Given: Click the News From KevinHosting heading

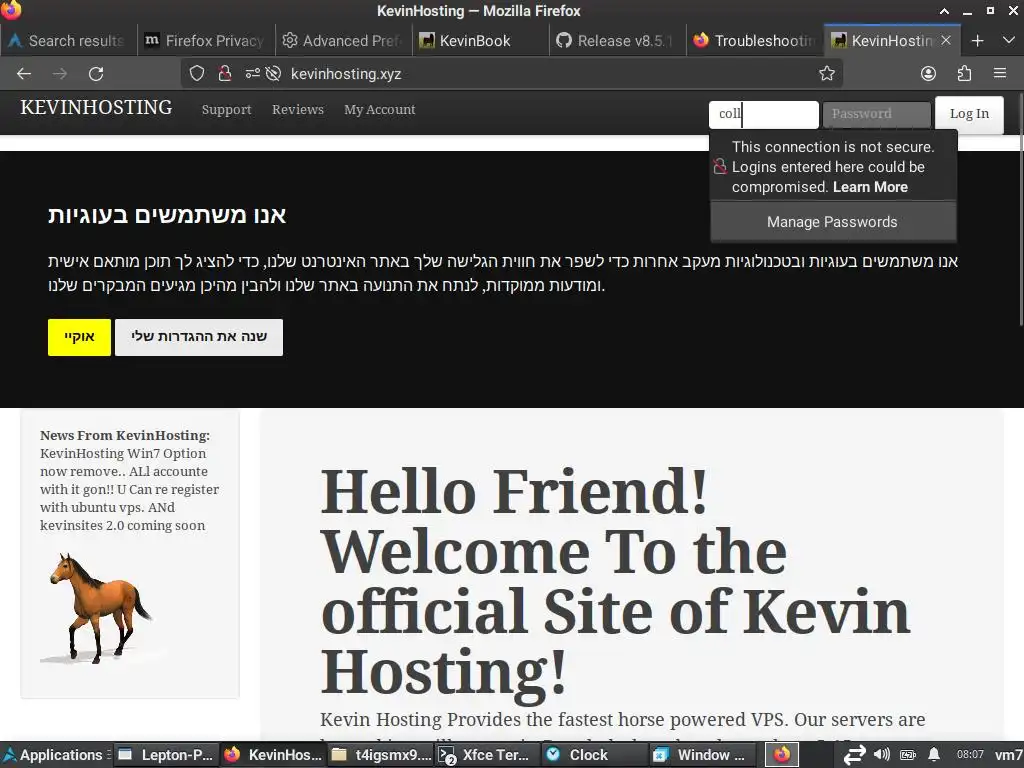Looking at the screenshot, I should coord(125,436).
